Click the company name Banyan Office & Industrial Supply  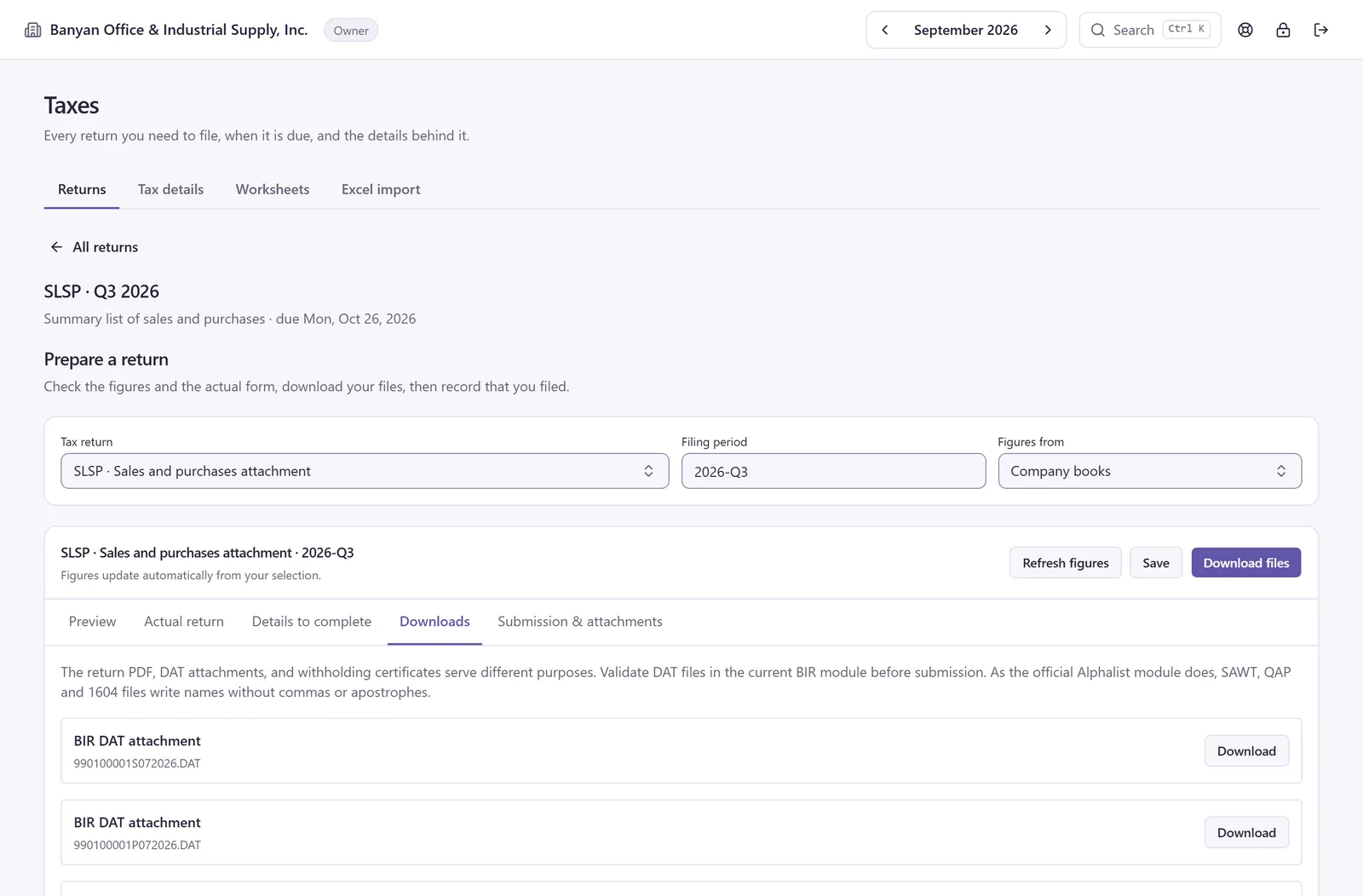(x=179, y=30)
